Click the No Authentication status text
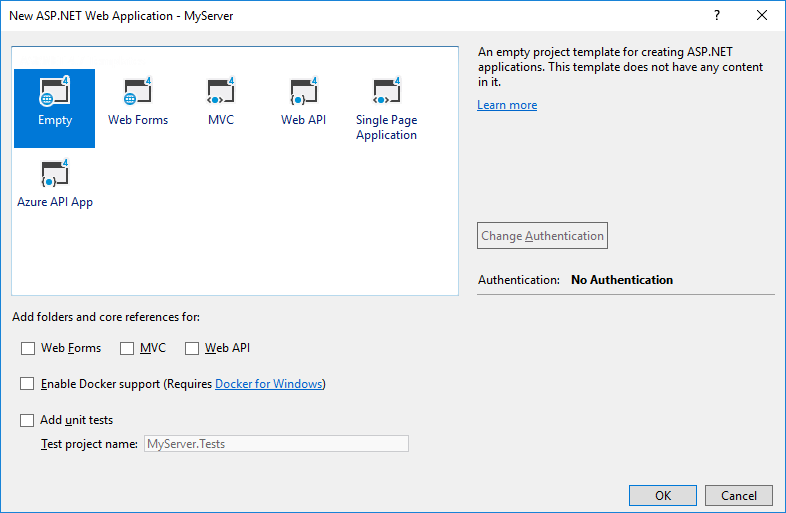 click(622, 280)
